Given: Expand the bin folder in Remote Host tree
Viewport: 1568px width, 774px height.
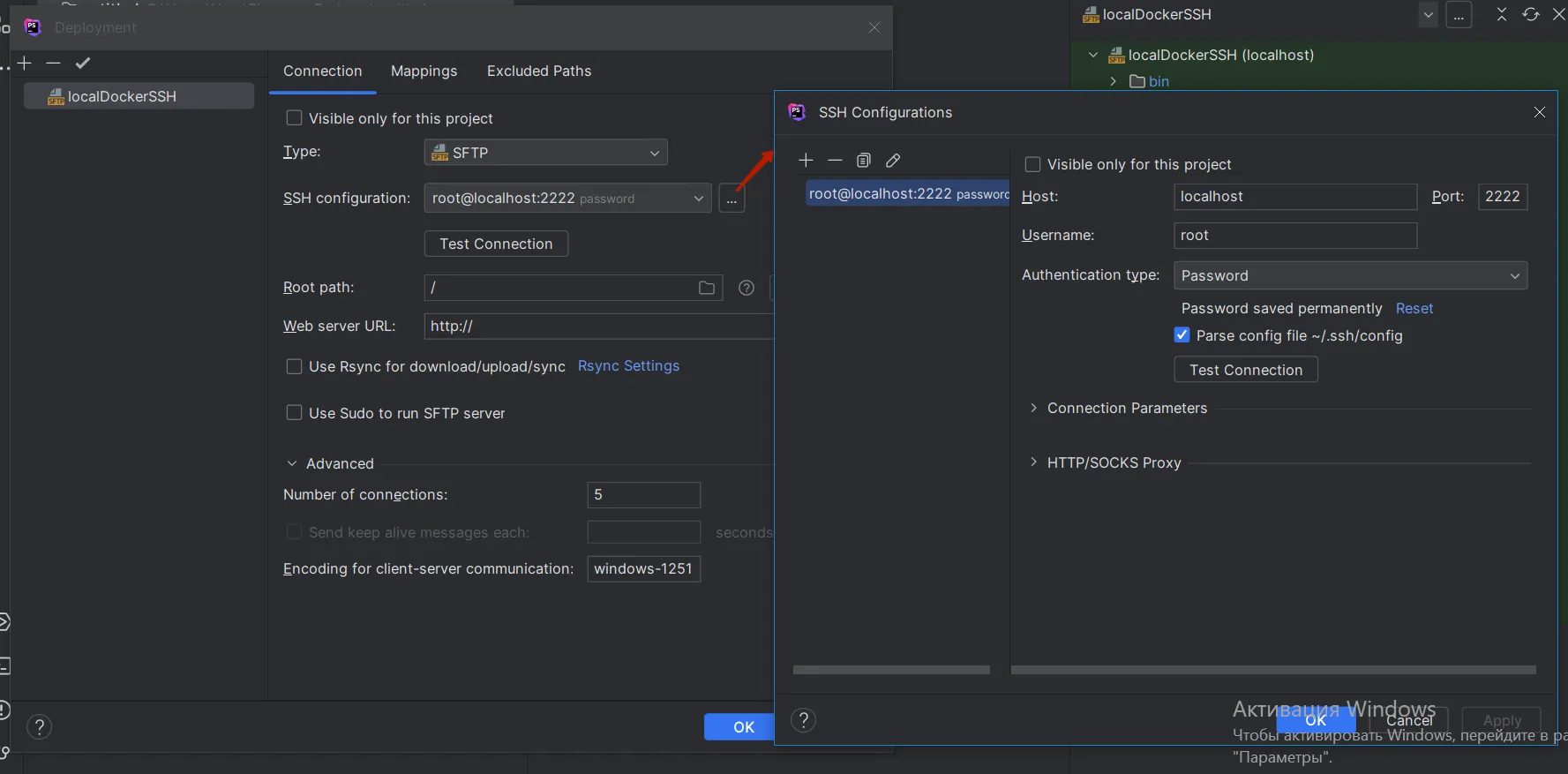Looking at the screenshot, I should click(1114, 81).
